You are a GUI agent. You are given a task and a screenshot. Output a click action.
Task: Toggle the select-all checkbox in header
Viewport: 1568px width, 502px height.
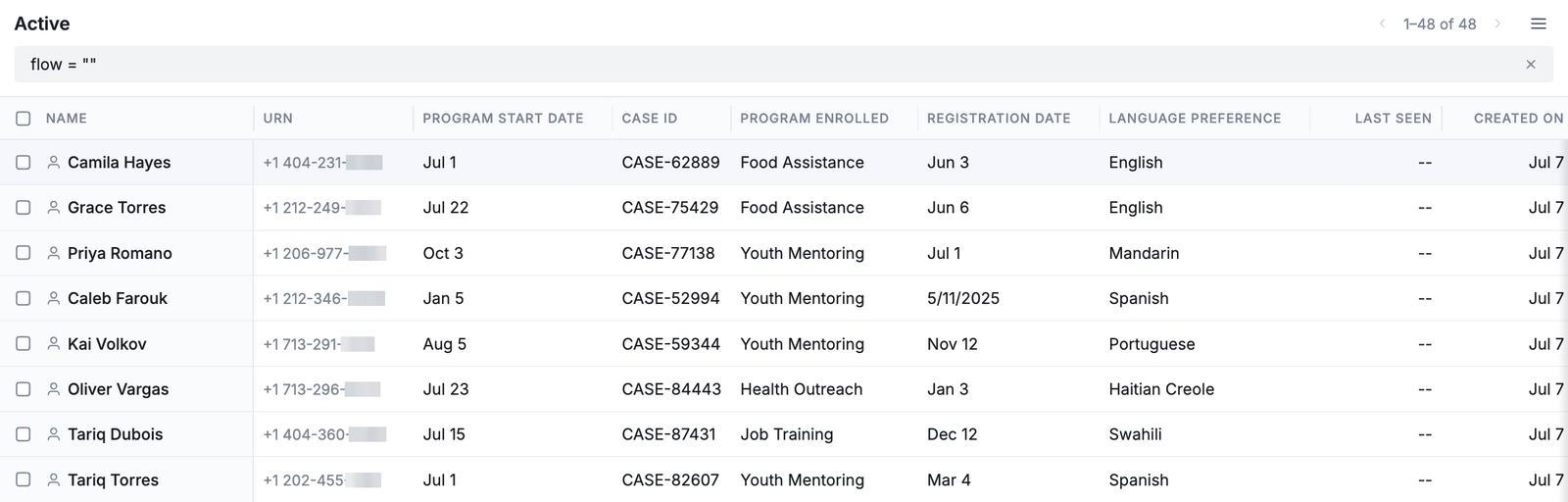[x=24, y=119]
